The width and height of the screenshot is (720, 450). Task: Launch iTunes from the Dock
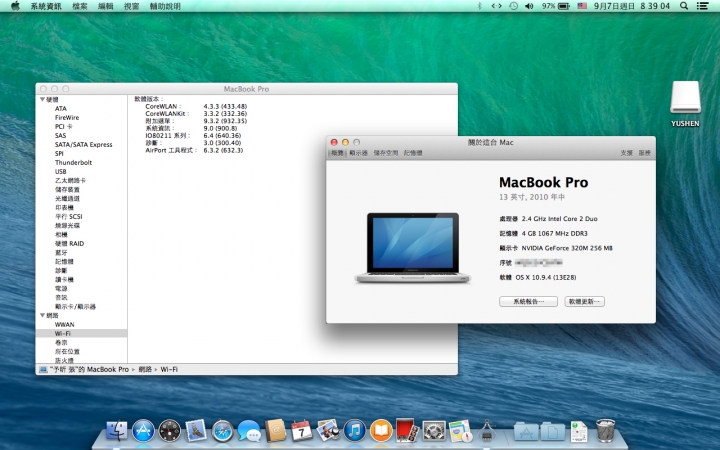pos(354,431)
